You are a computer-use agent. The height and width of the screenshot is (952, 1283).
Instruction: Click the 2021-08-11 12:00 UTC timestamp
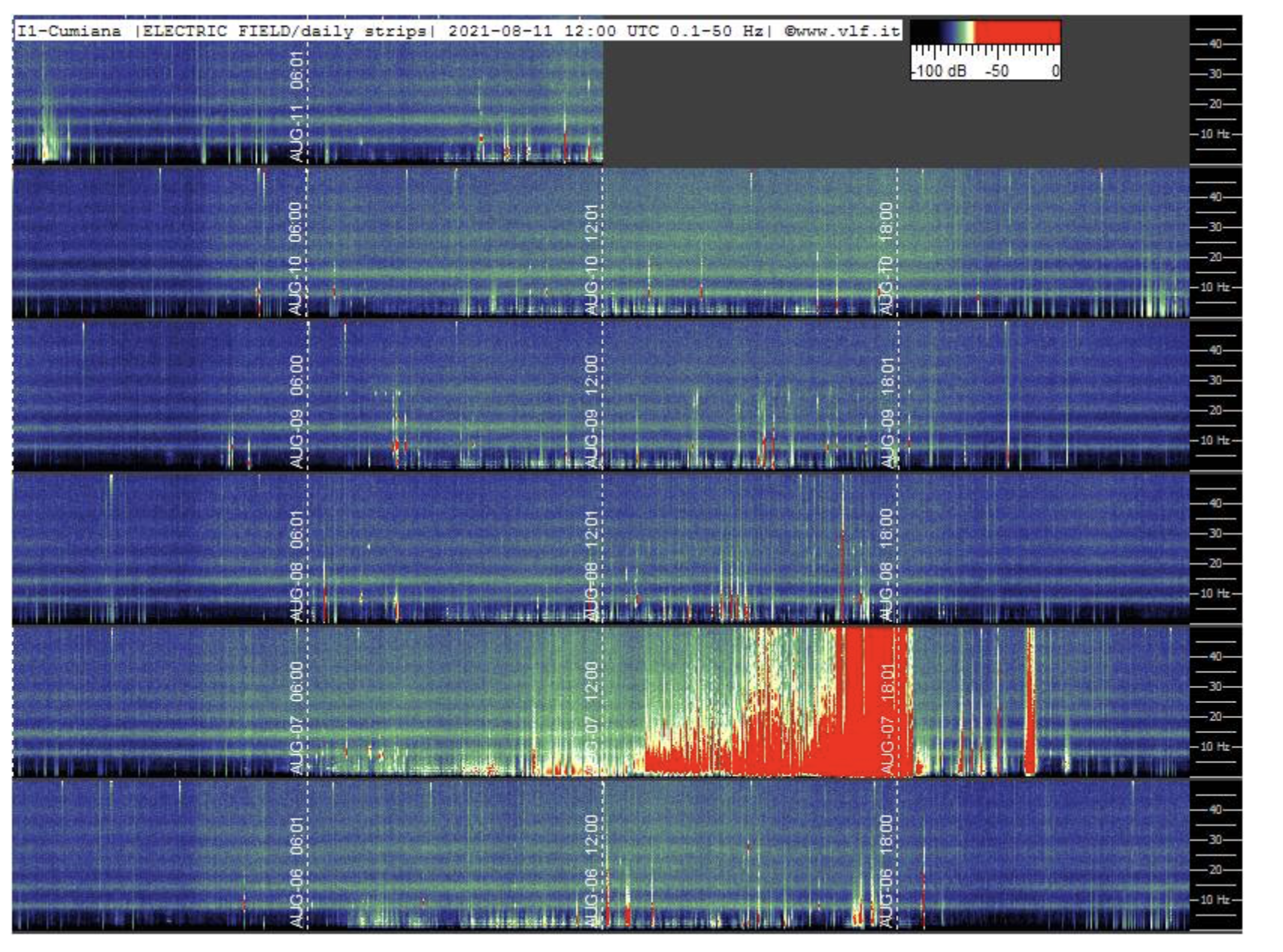click(x=554, y=31)
